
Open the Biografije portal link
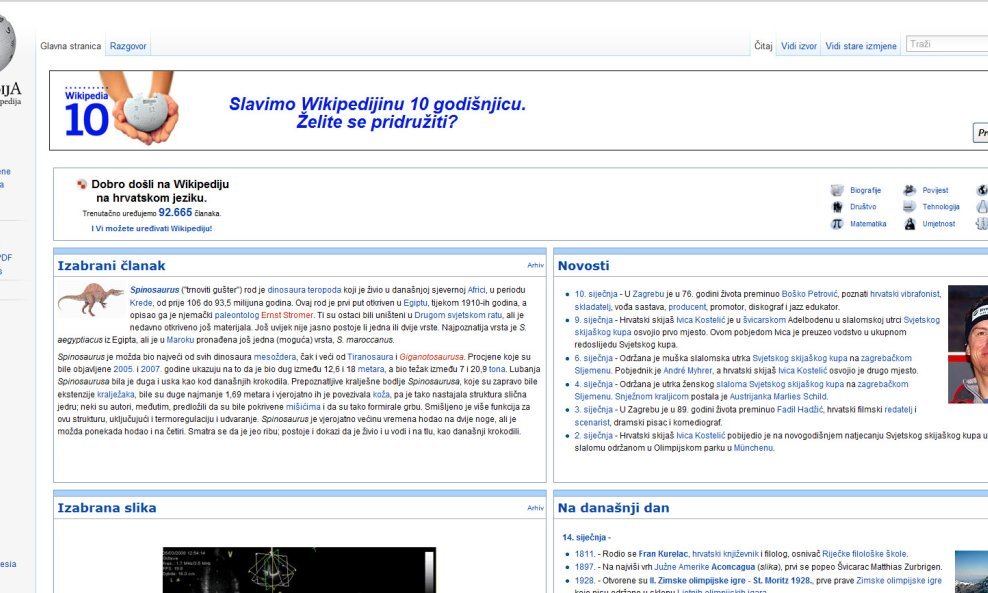(x=865, y=190)
